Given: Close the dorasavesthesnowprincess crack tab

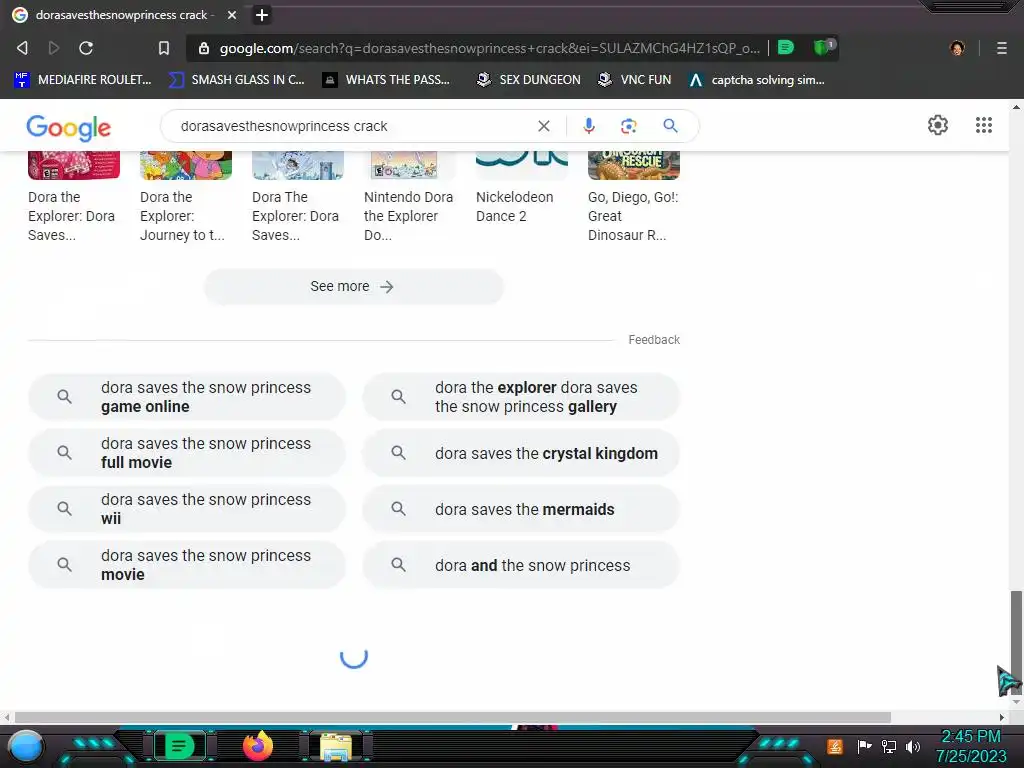Looking at the screenshot, I should (x=232, y=15).
